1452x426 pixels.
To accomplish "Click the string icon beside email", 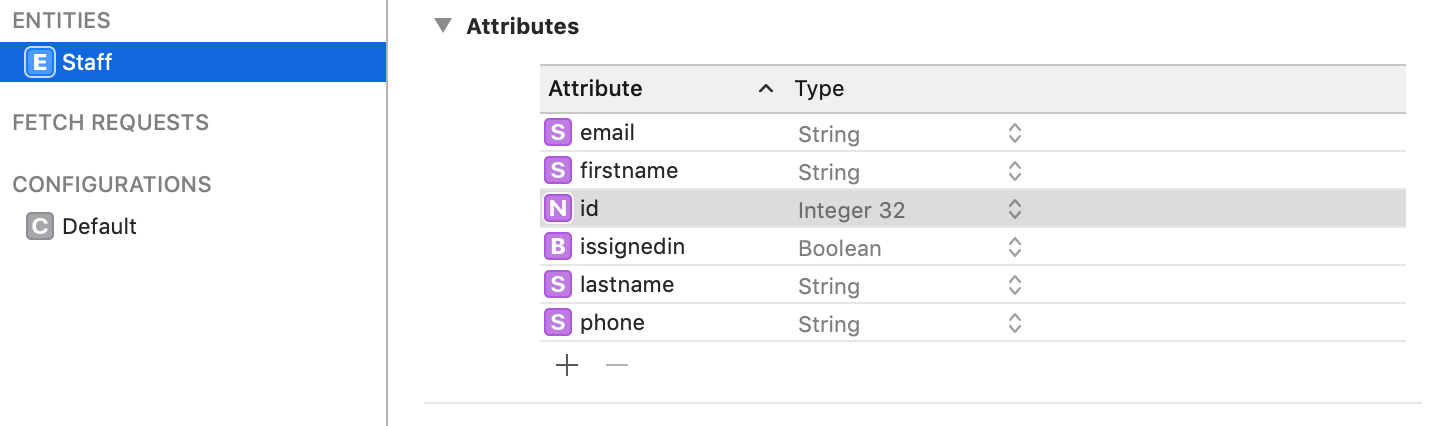I will (x=558, y=133).
